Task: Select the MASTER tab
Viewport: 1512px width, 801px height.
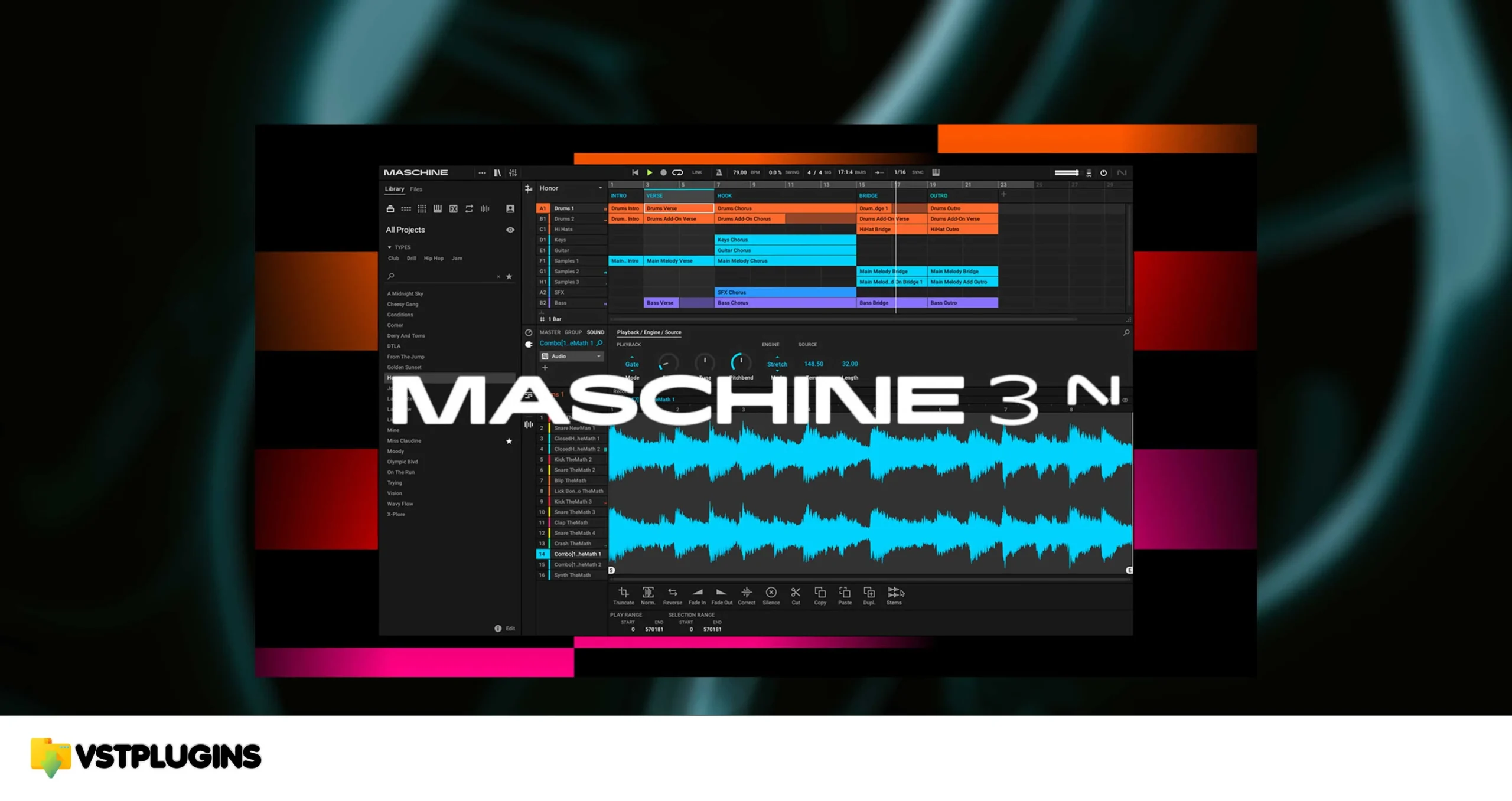Action: (550, 332)
